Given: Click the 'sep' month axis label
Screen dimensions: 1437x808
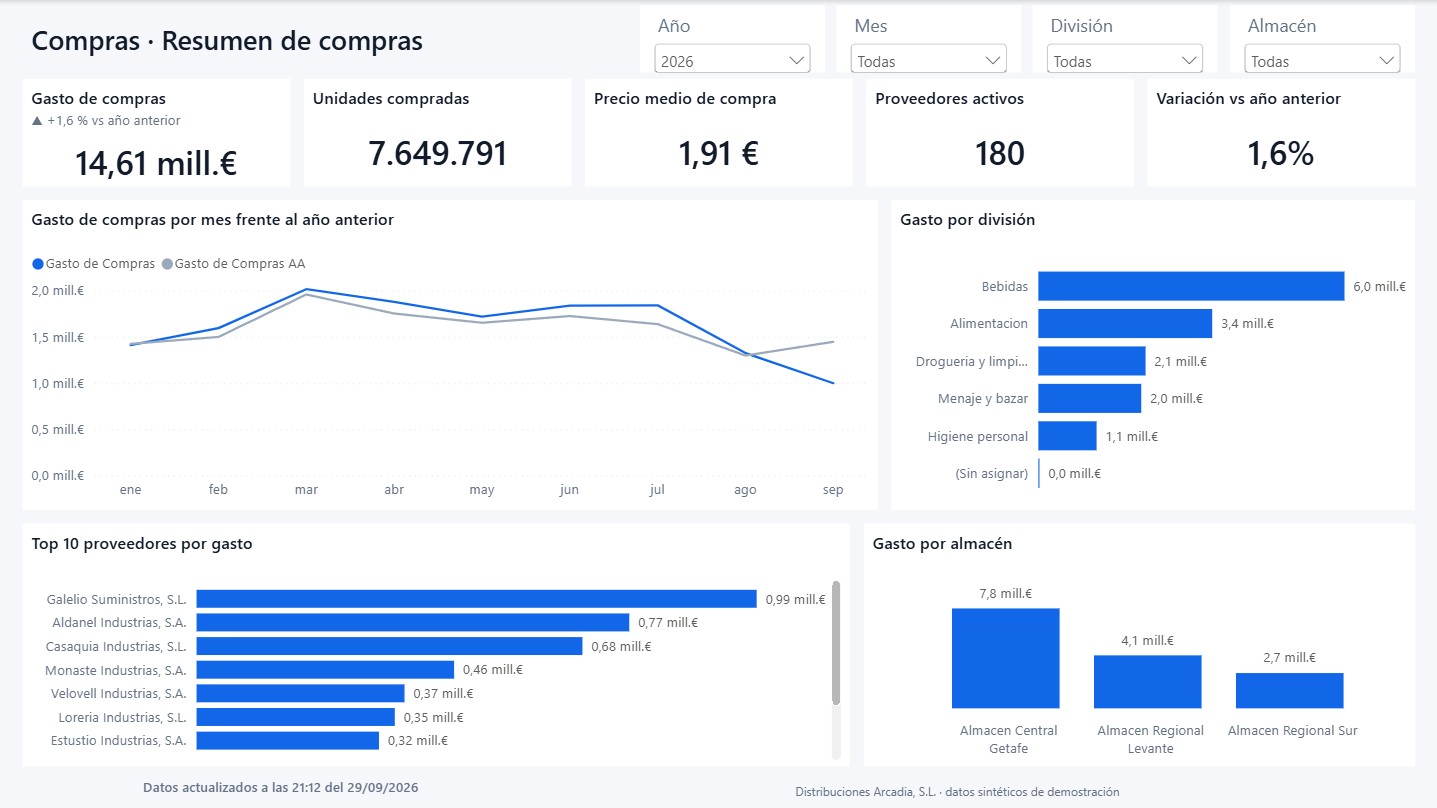Looking at the screenshot, I should coord(833,490).
